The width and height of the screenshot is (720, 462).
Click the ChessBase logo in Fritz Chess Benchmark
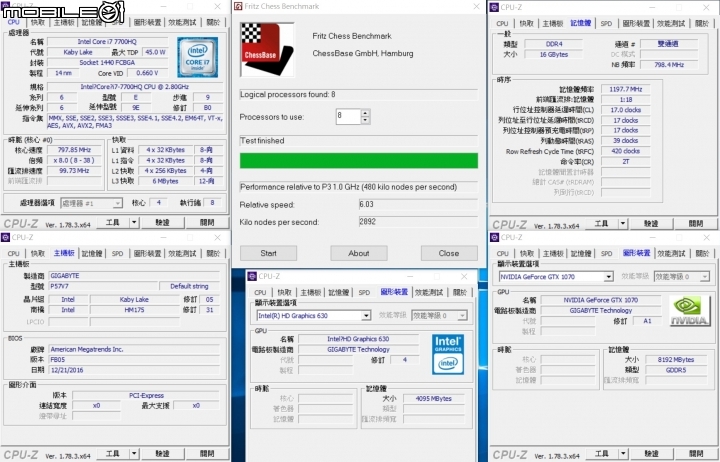point(267,50)
